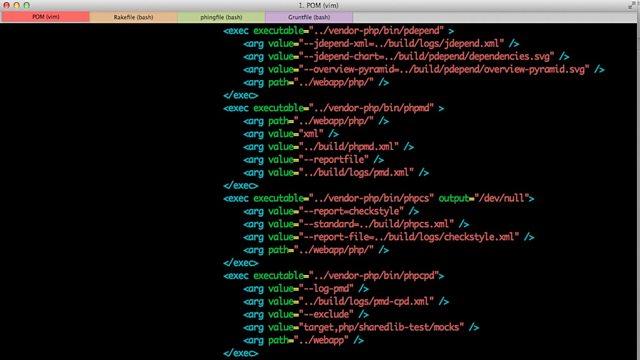This screenshot has height=360, width=640.
Task: Select the phingfile (bash) tab
Action: [x=221, y=17]
